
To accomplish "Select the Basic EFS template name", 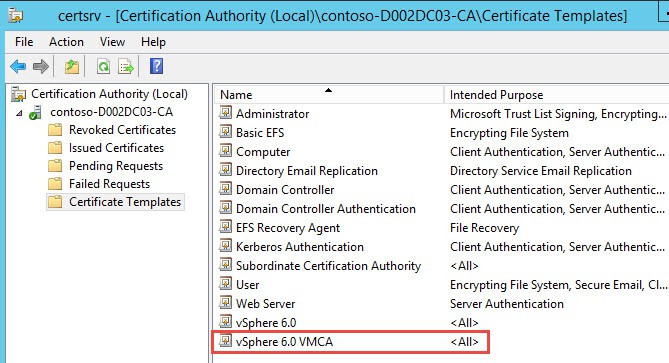I will (260, 133).
